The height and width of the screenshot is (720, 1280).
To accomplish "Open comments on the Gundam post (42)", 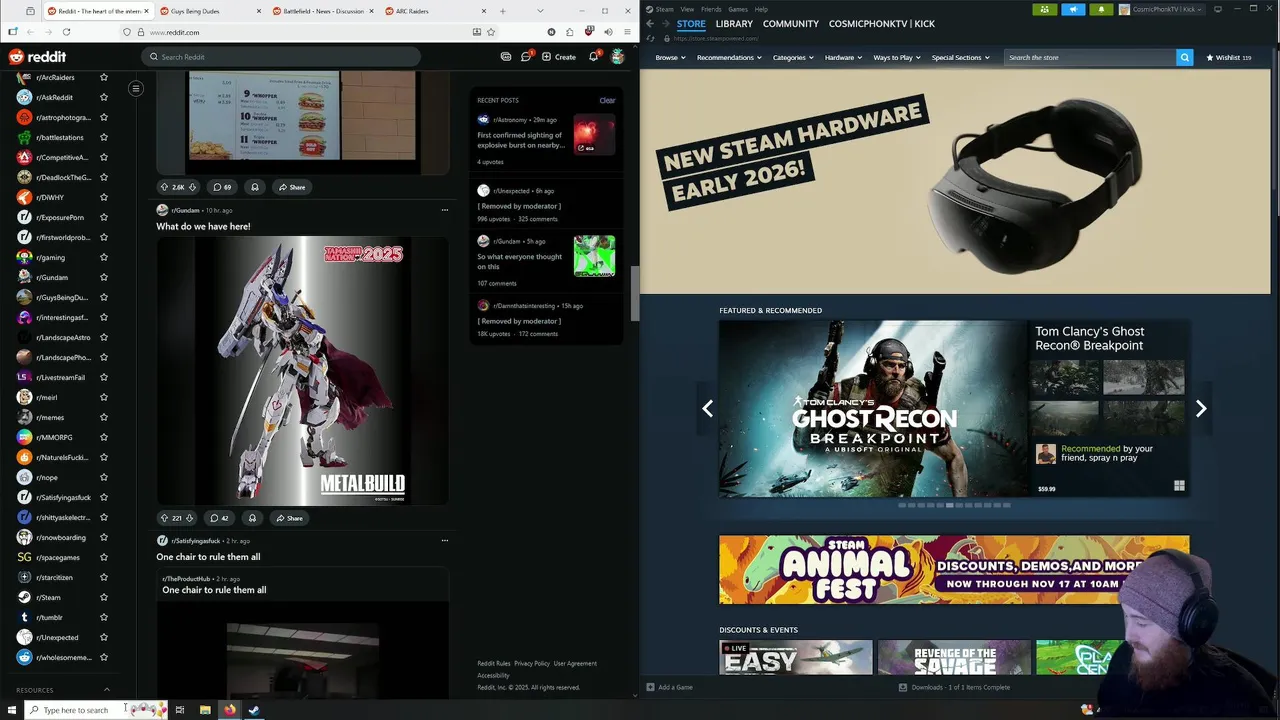I will click(x=219, y=518).
